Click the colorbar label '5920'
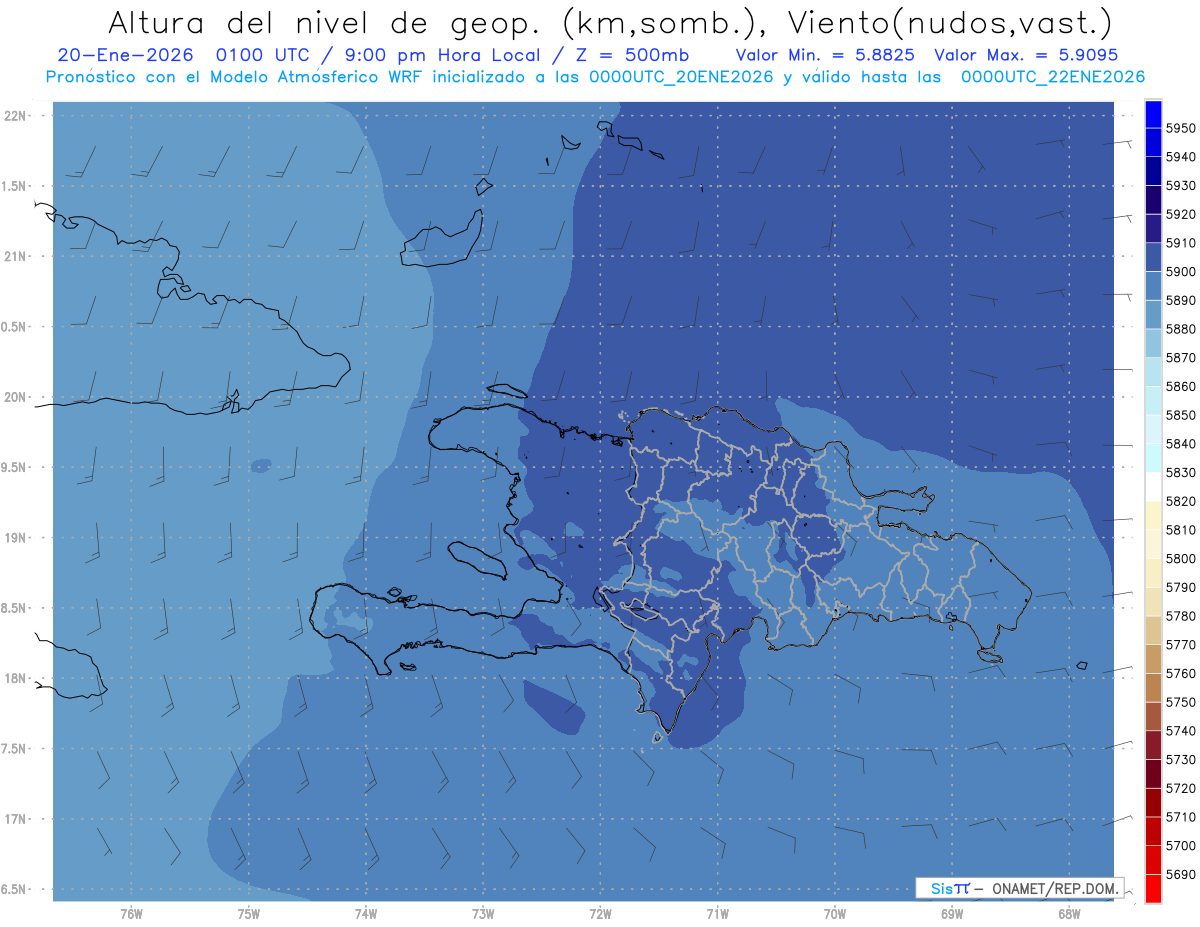Viewport: 1200px width, 927px height. [x=1180, y=214]
